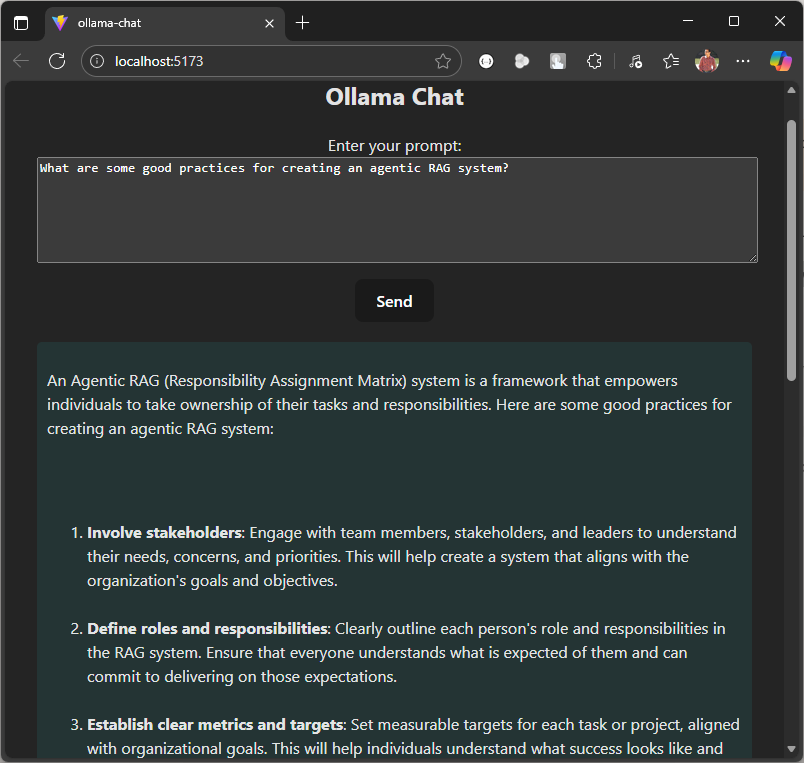Screen dimensions: 804x763
Task: Click the scrollbar down arrow
Action: (793, 749)
